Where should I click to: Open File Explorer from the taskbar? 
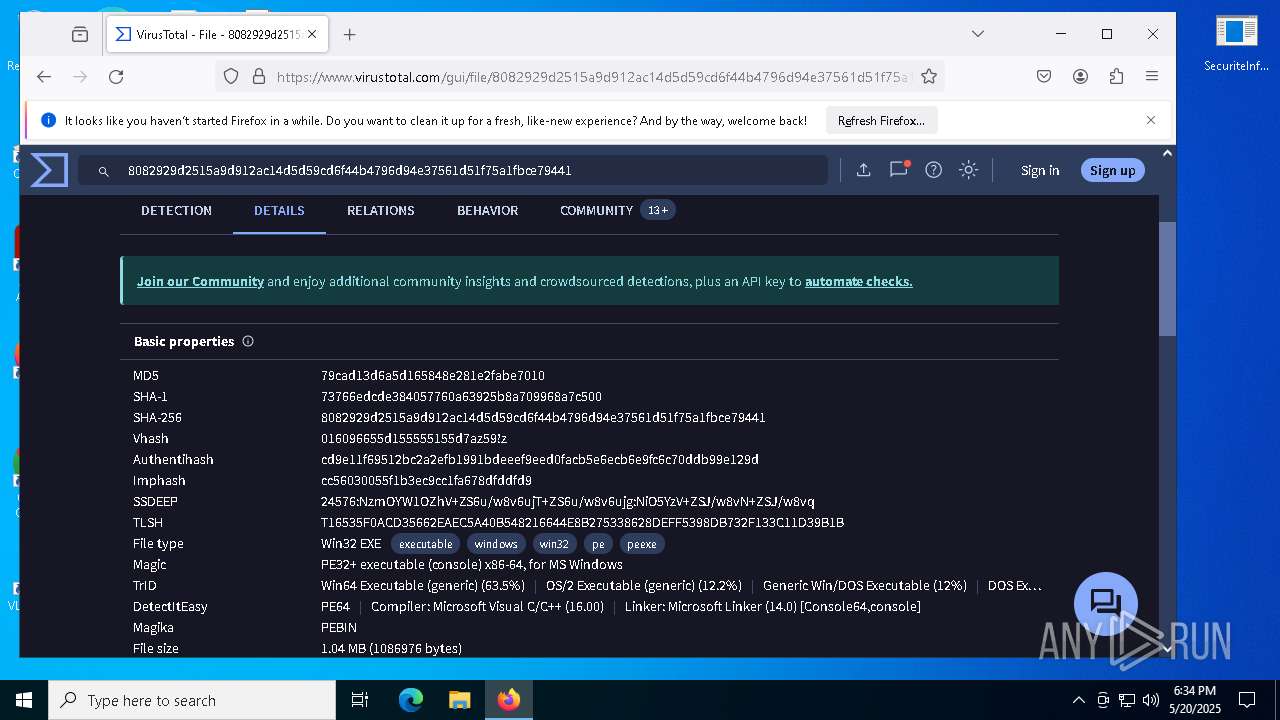pyautogui.click(x=459, y=700)
